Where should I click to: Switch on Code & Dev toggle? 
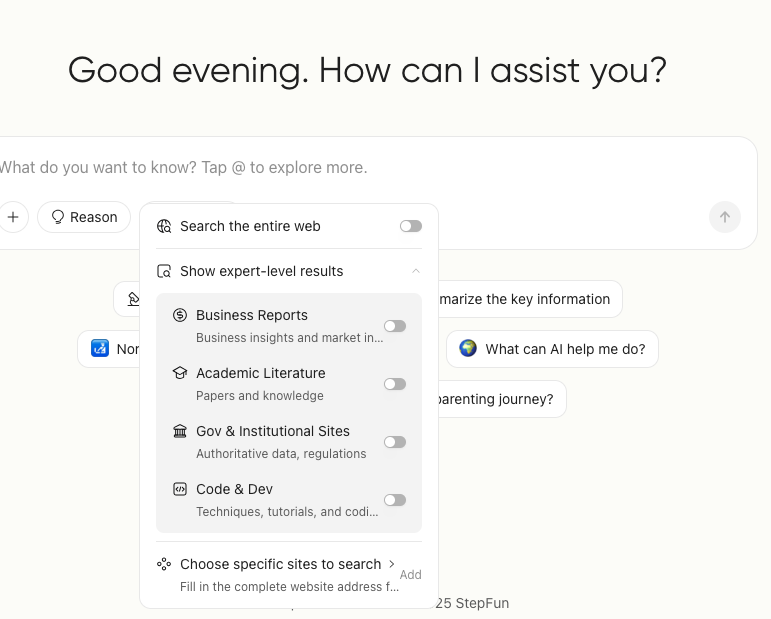pyautogui.click(x=395, y=500)
